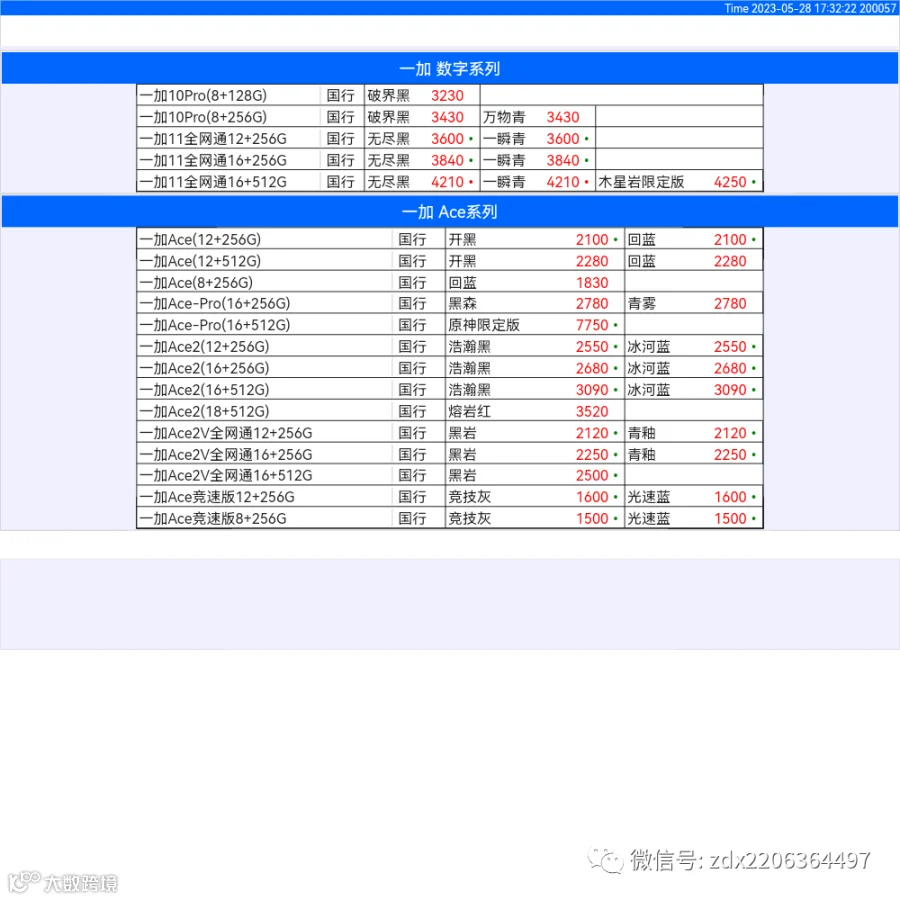Image resolution: width=900 pixels, height=900 pixels.
Task: Click the '一加11全网通16+512G' model name
Action: click(213, 182)
